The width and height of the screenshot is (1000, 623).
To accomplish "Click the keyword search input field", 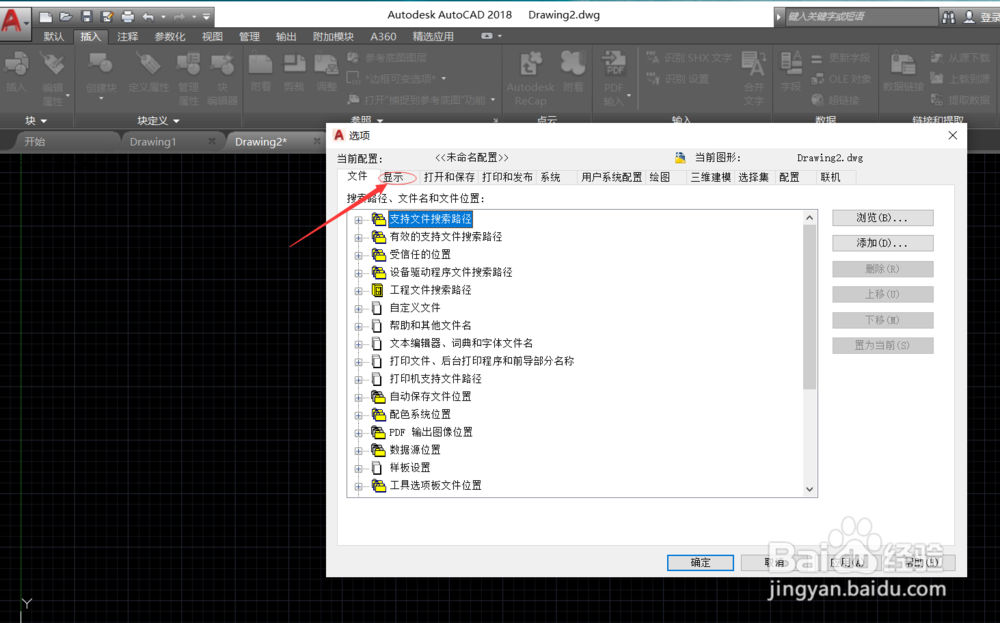I will coord(861,17).
